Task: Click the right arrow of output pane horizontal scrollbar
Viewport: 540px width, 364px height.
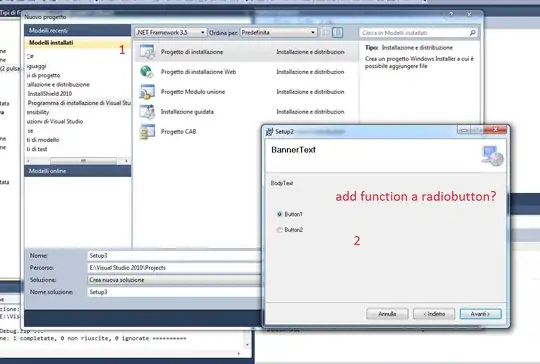Action: coord(239,353)
